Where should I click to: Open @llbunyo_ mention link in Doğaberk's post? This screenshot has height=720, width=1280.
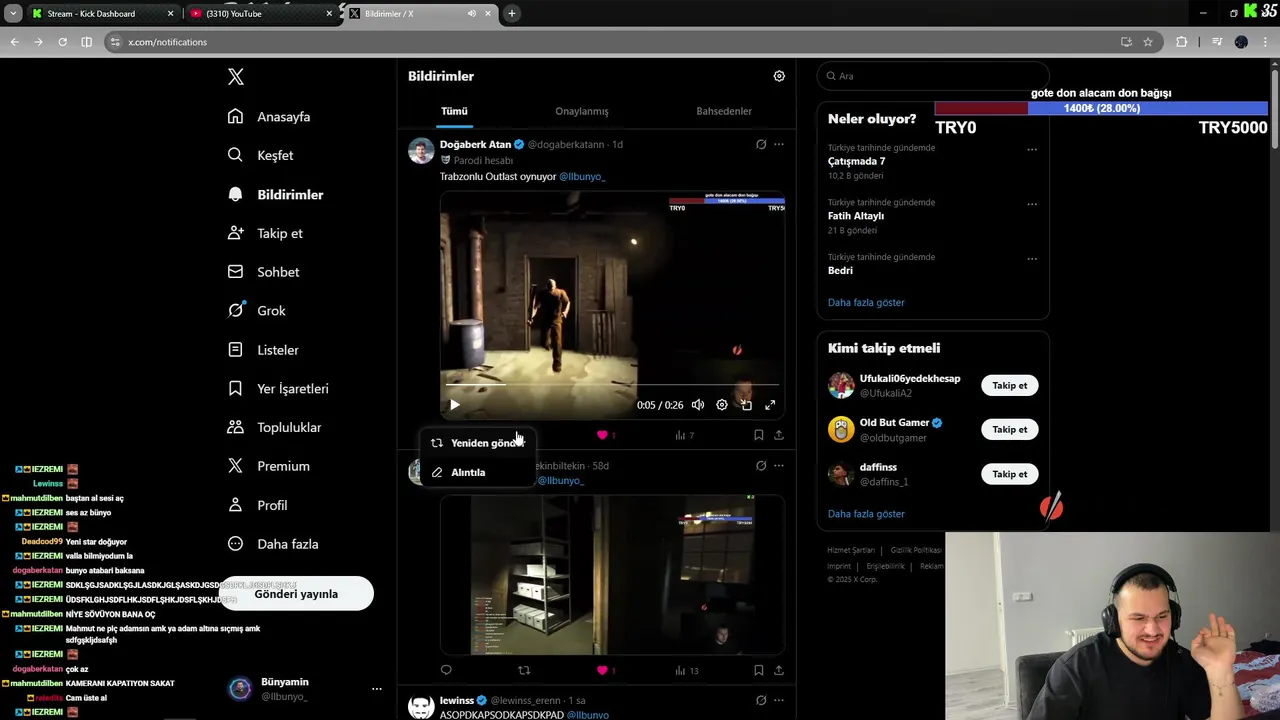(582, 176)
